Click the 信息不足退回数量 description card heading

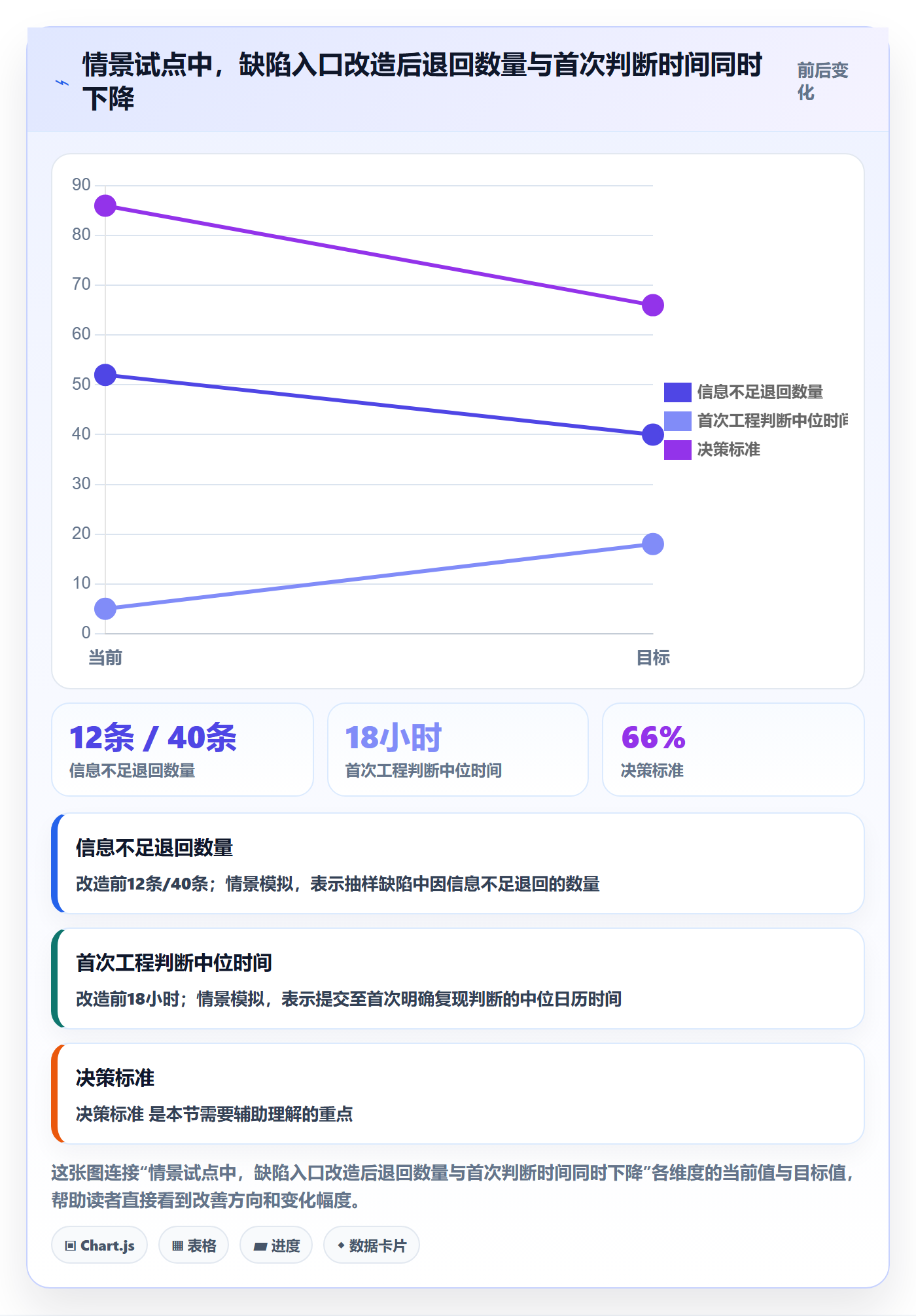pos(154,848)
